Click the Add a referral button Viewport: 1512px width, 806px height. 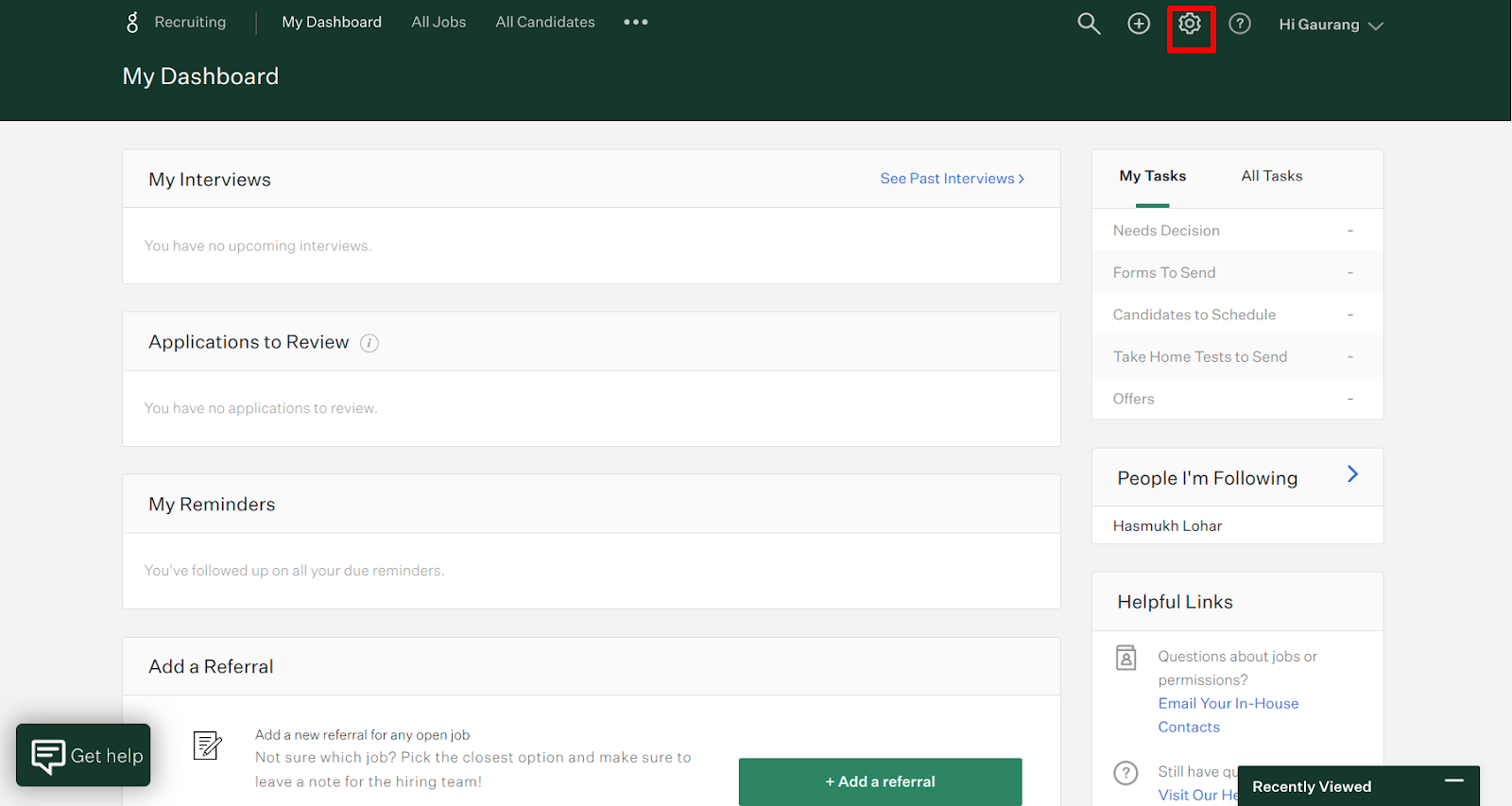[x=880, y=781]
